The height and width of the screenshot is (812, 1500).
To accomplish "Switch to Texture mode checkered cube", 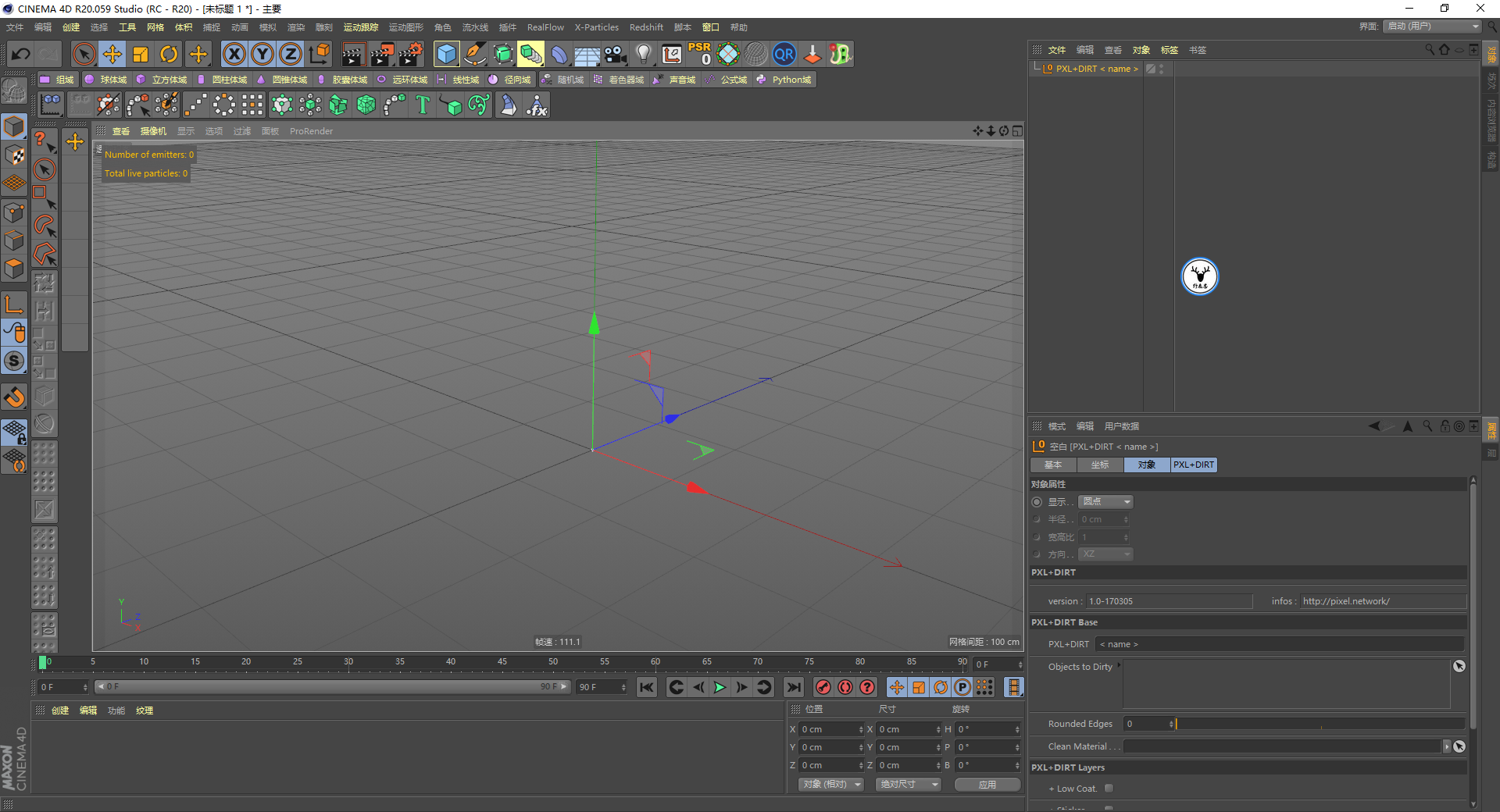I will coord(14,155).
